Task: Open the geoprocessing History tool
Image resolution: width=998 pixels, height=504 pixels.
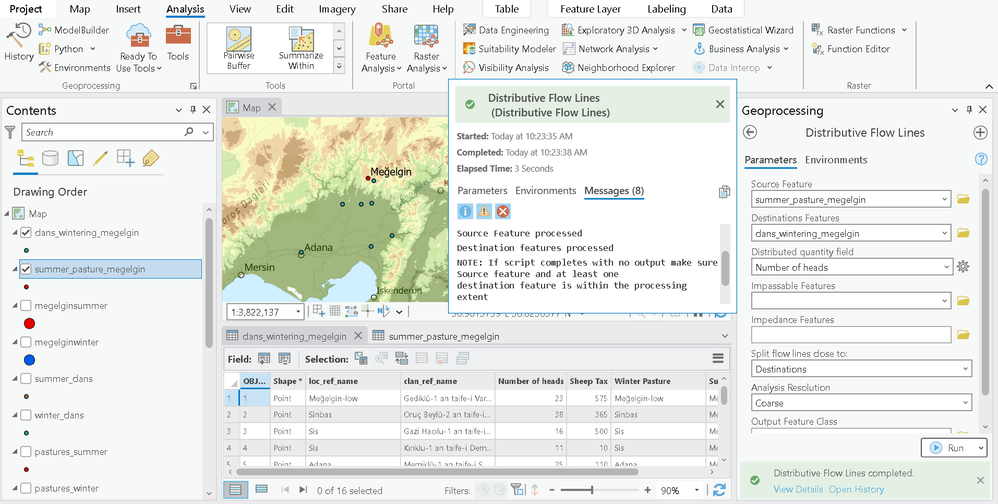Action: coord(18,42)
